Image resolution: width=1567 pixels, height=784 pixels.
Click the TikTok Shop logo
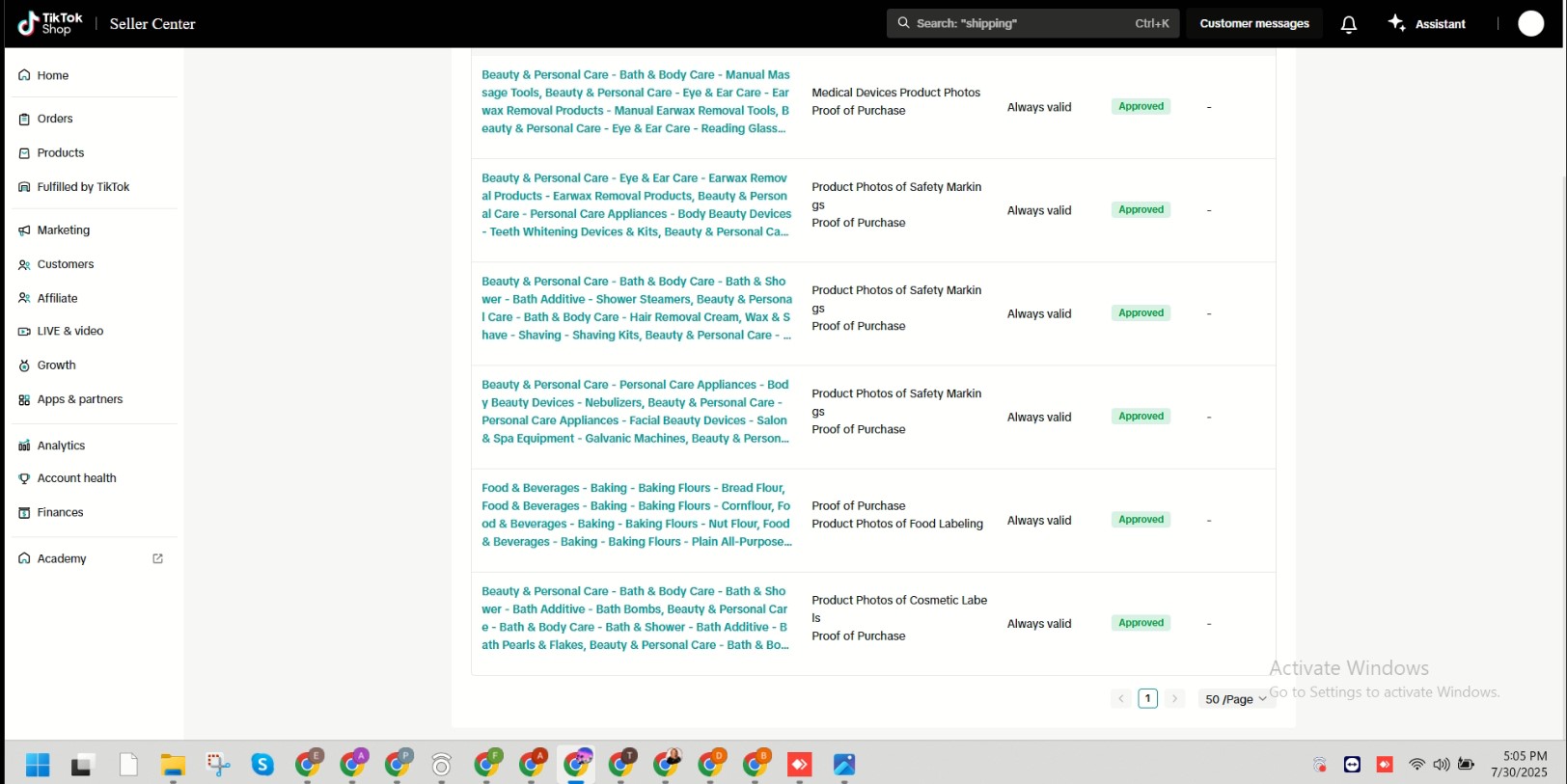(x=50, y=23)
